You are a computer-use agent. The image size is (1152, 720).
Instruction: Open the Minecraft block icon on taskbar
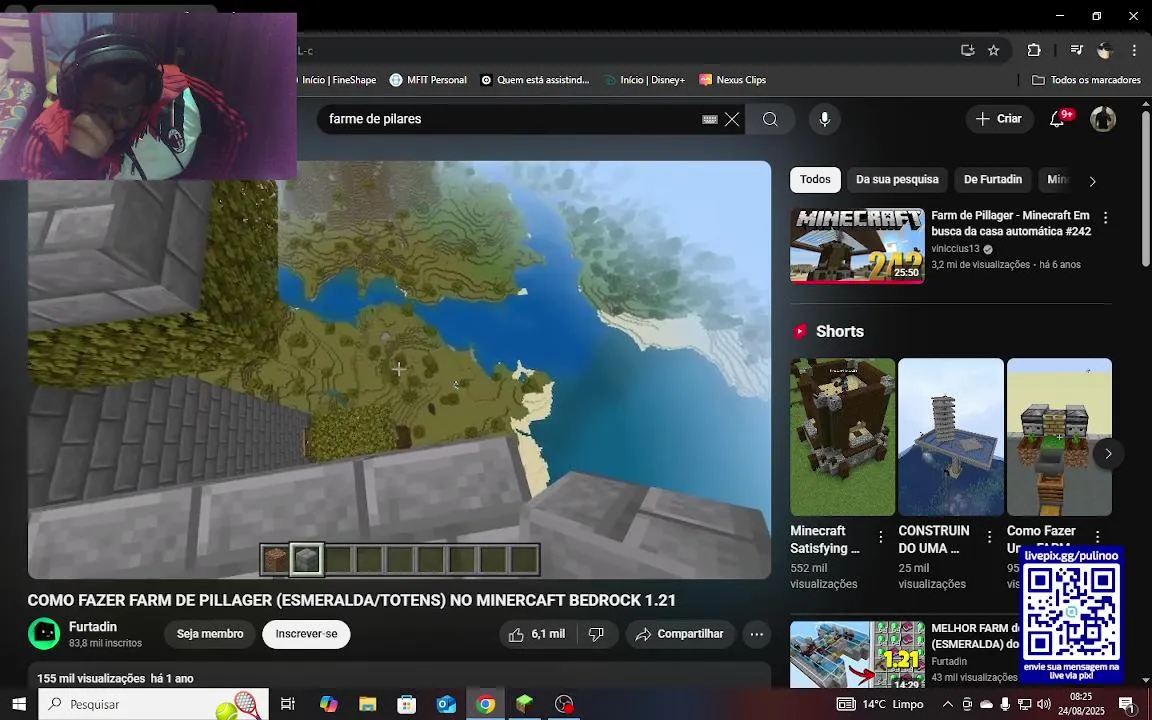(525, 704)
